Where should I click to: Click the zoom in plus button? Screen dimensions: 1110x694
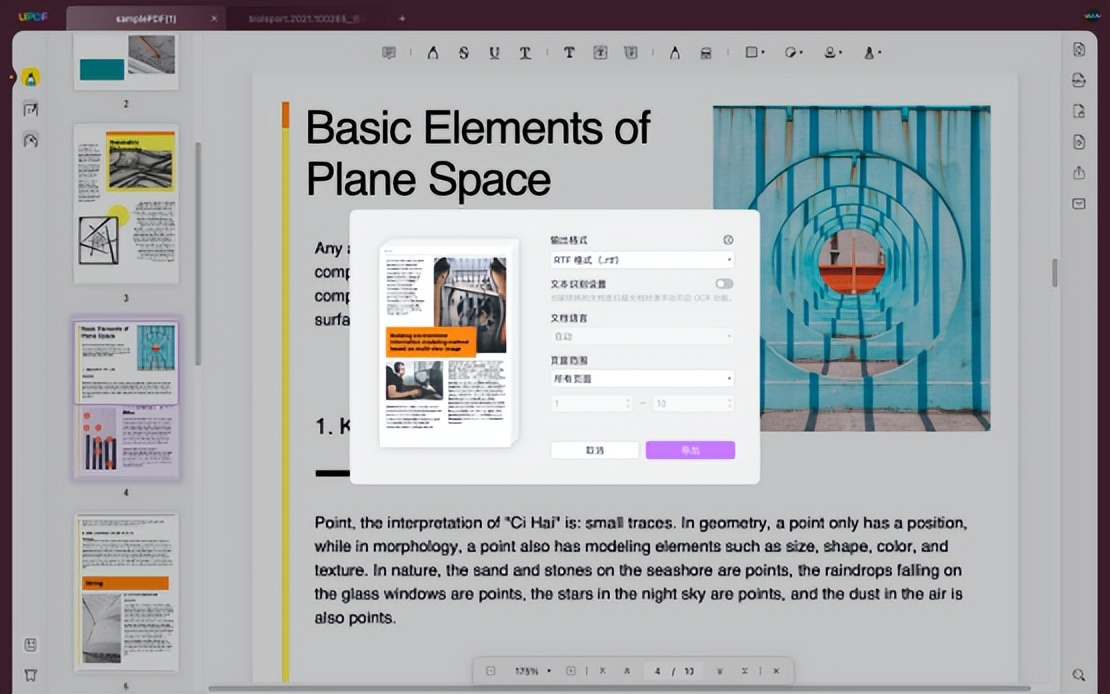click(x=571, y=671)
